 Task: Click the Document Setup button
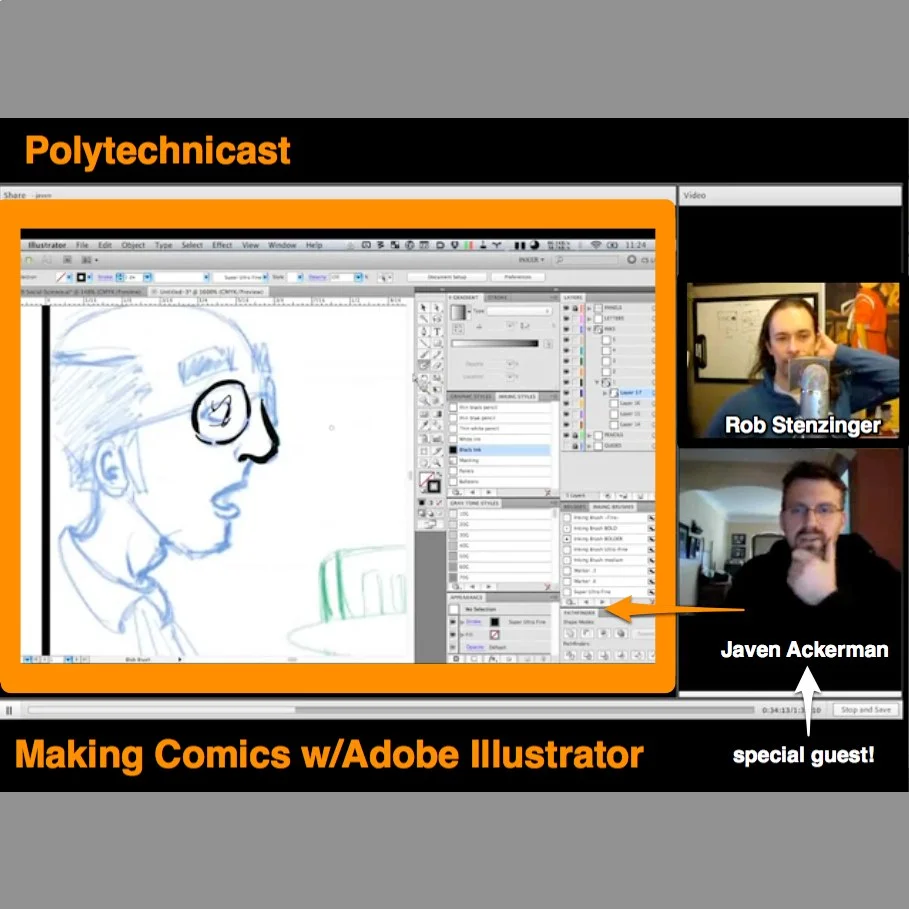pyautogui.click(x=447, y=277)
